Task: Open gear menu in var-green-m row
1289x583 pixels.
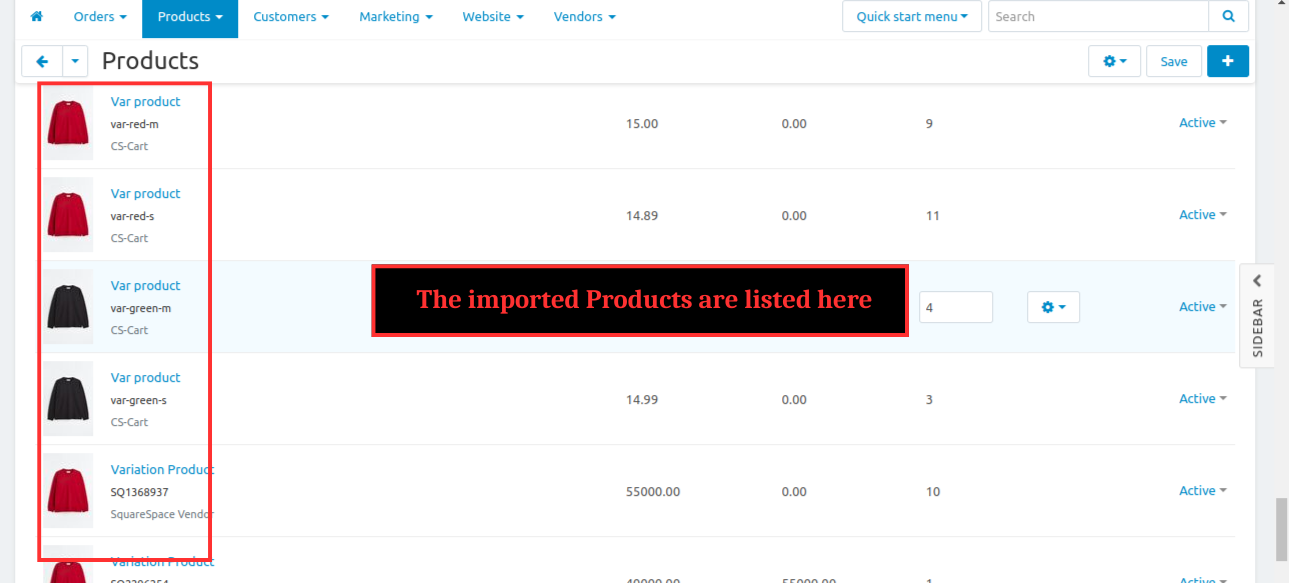Action: click(1053, 307)
